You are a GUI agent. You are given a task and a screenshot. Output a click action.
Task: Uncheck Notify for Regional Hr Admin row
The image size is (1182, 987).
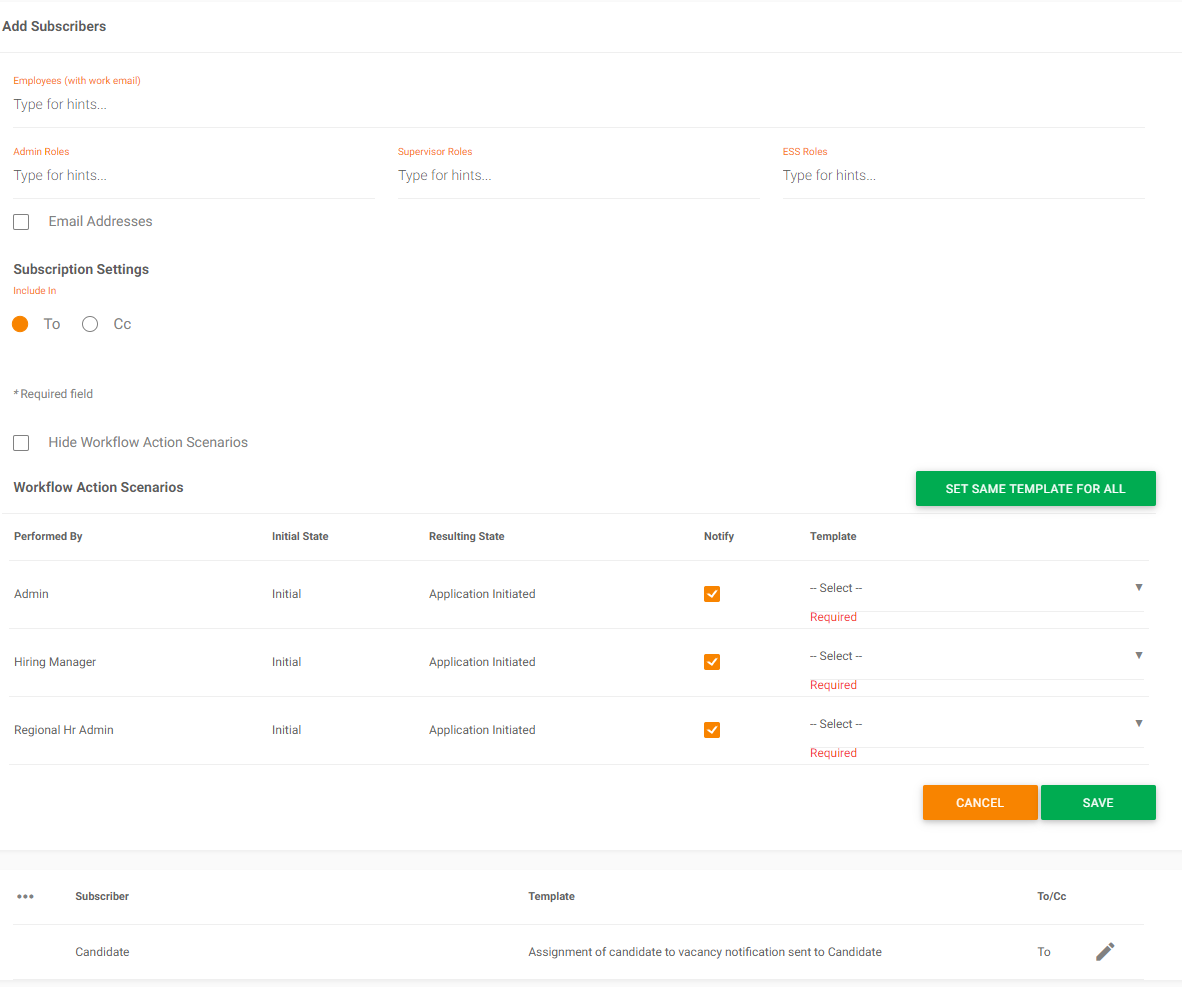click(712, 730)
